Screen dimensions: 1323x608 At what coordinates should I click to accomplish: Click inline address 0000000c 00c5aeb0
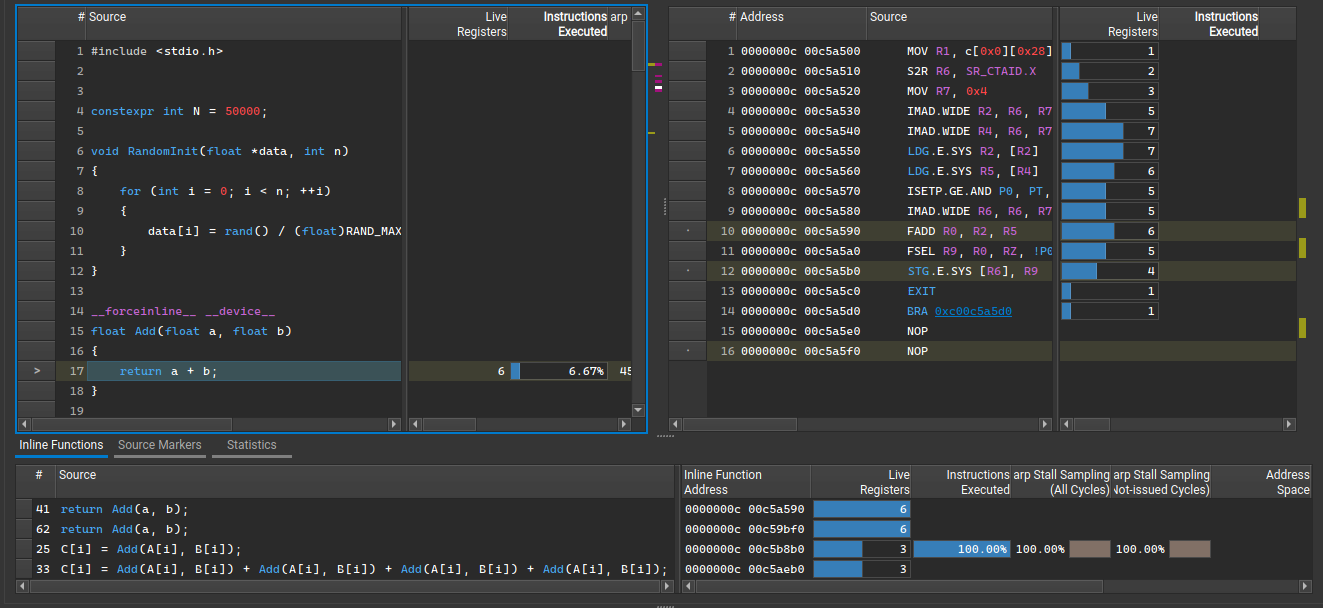coord(744,569)
